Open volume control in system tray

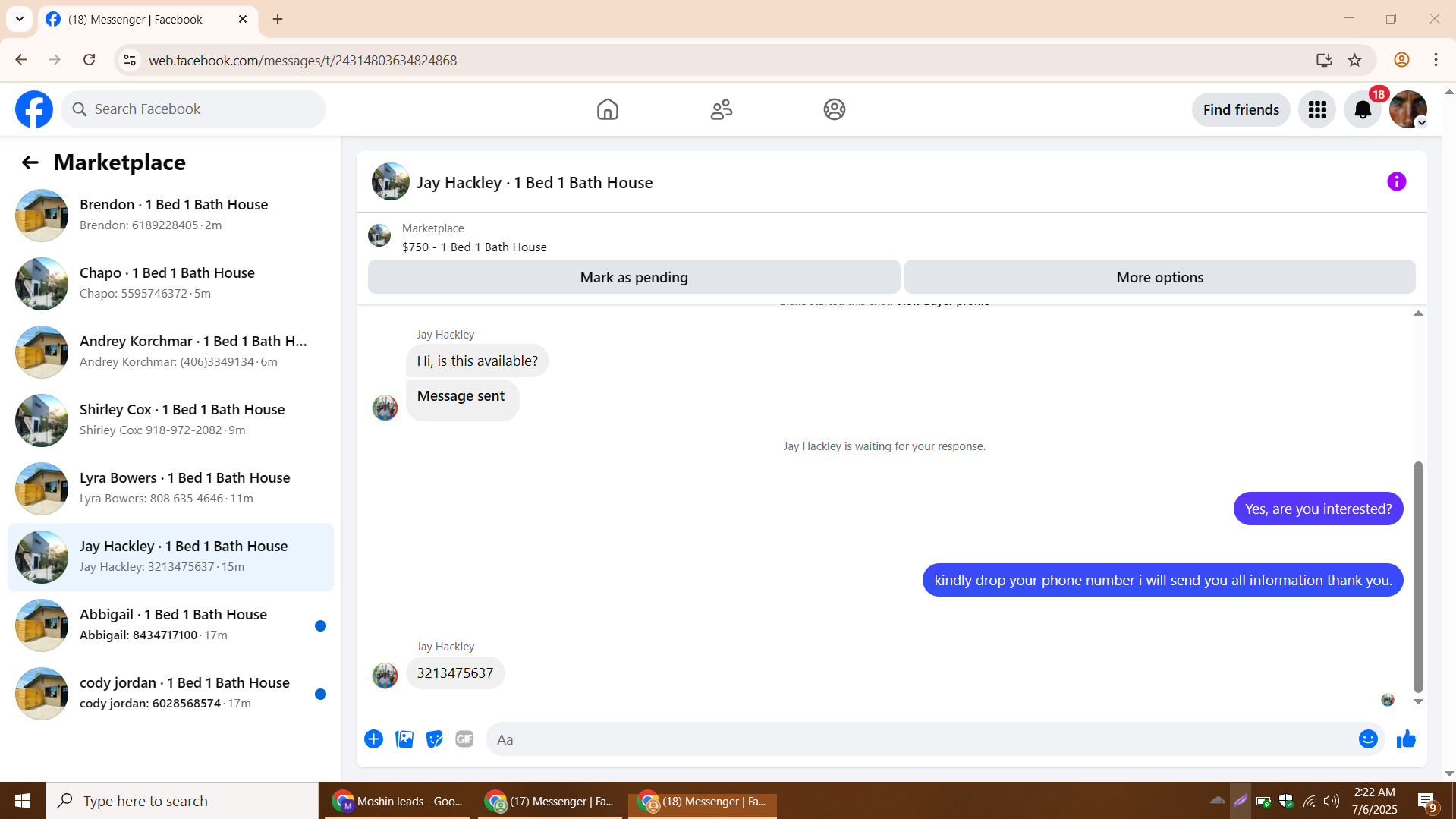[x=1332, y=801]
